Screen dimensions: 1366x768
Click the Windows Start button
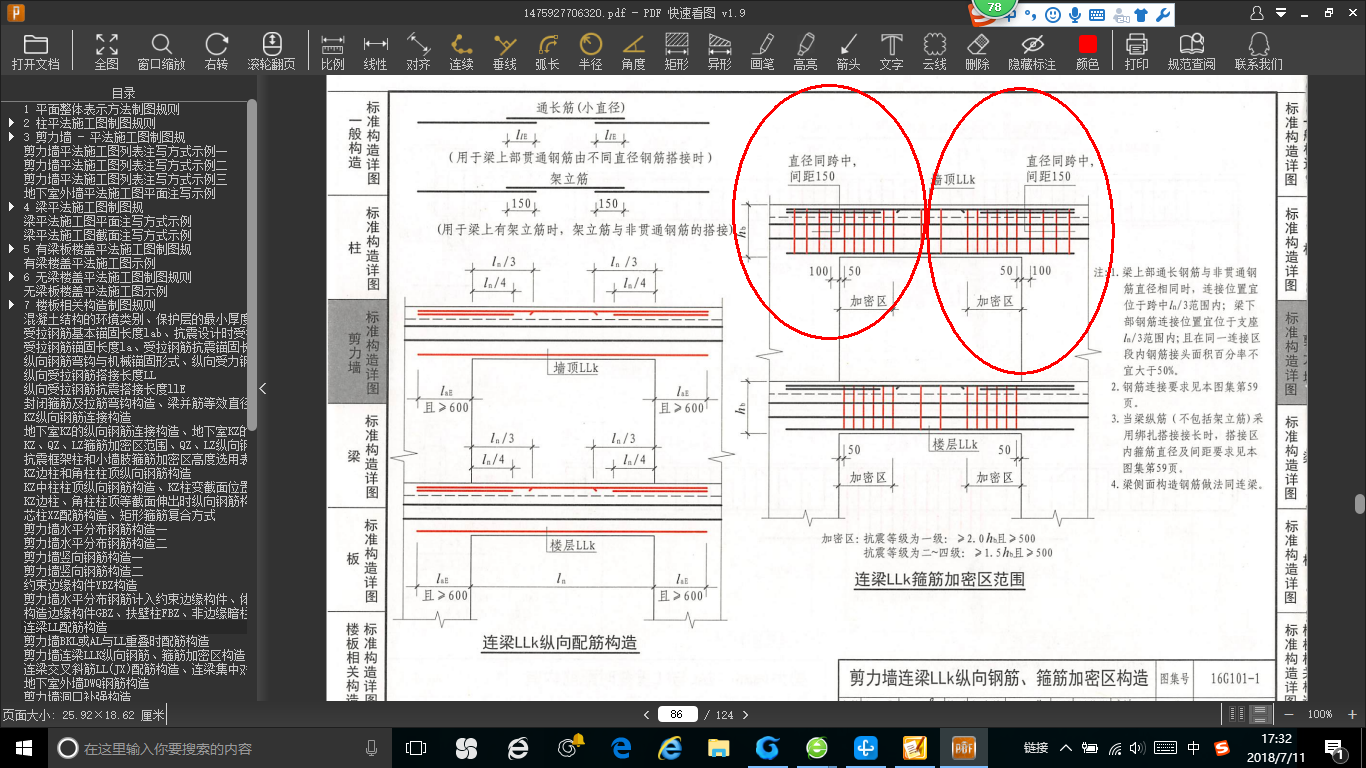(x=23, y=747)
